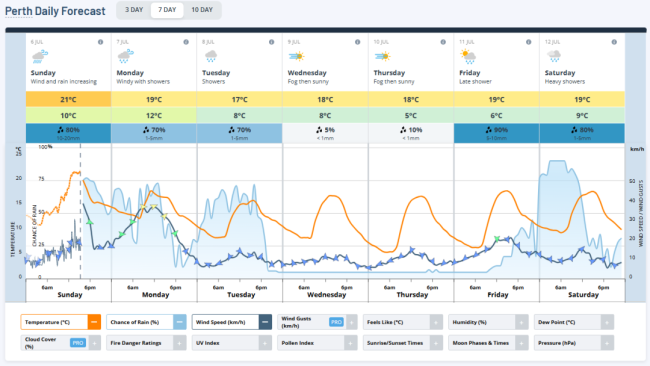The width and height of the screenshot is (650, 366).
Task: Disable the Wind Speed (km/h) graph layer
Action: click(x=265, y=322)
